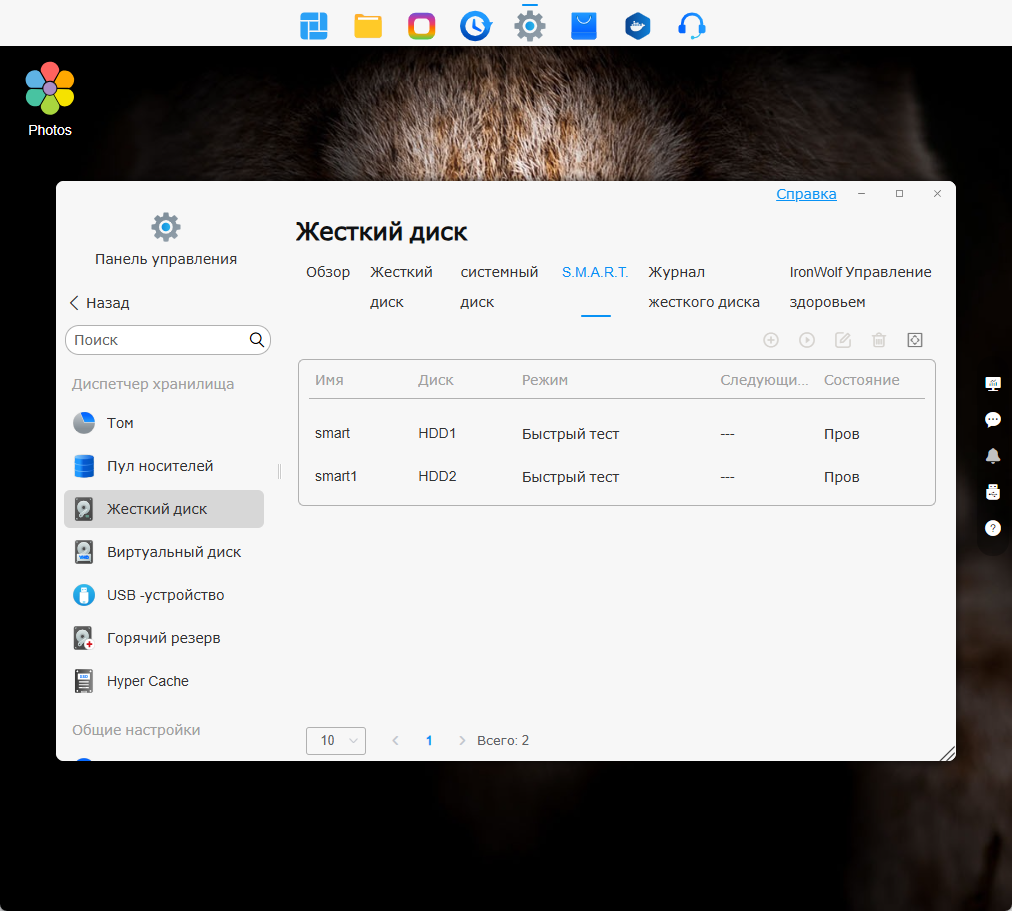Screen dimensions: 1012x911
Task: Open the support headset icon in dock
Action: [x=692, y=26]
